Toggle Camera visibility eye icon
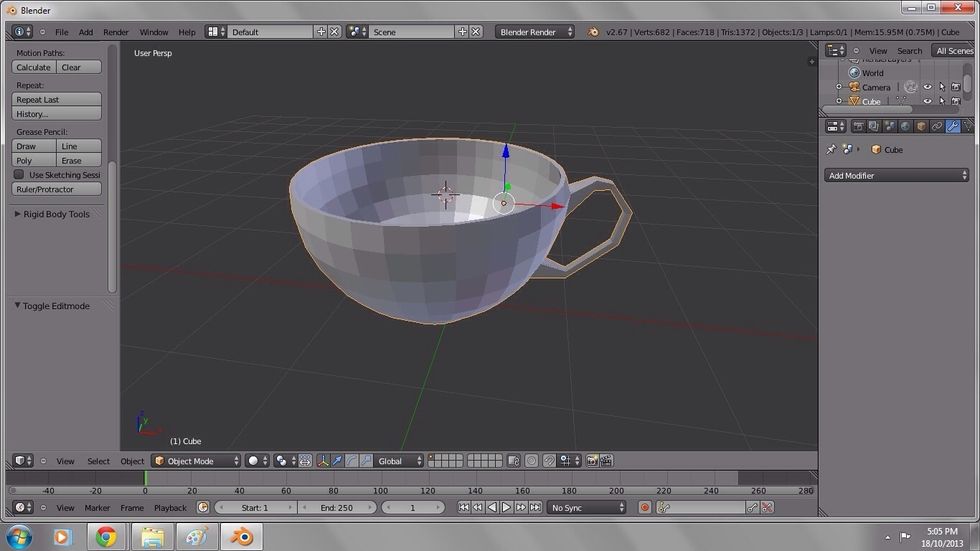 click(927, 87)
